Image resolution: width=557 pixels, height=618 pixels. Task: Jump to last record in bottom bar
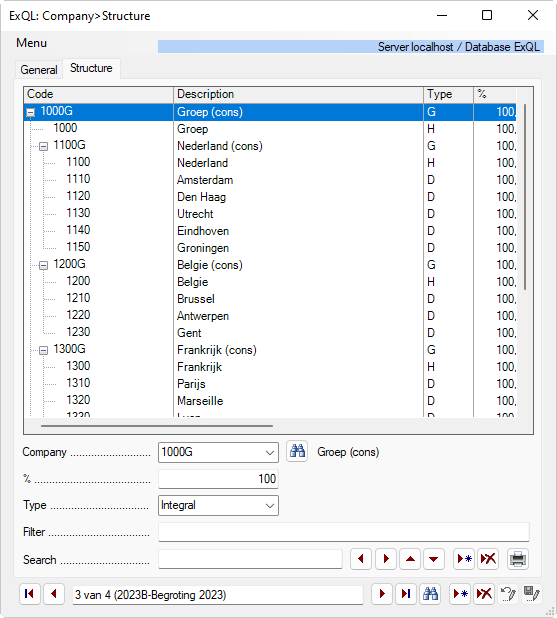[x=406, y=594]
